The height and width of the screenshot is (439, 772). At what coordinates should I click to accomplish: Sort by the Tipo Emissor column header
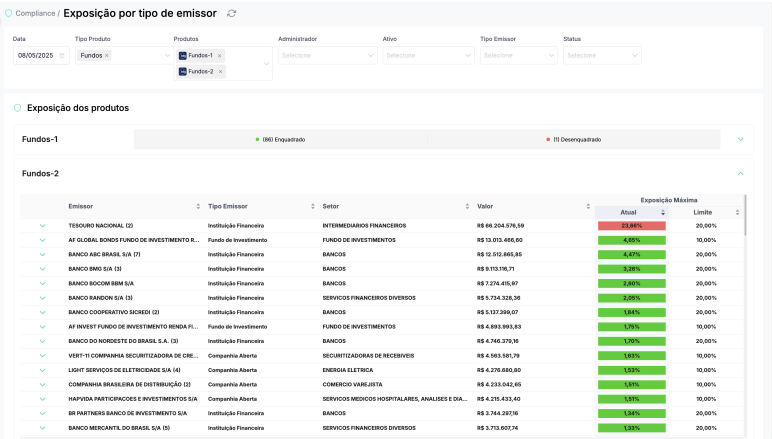coord(313,206)
